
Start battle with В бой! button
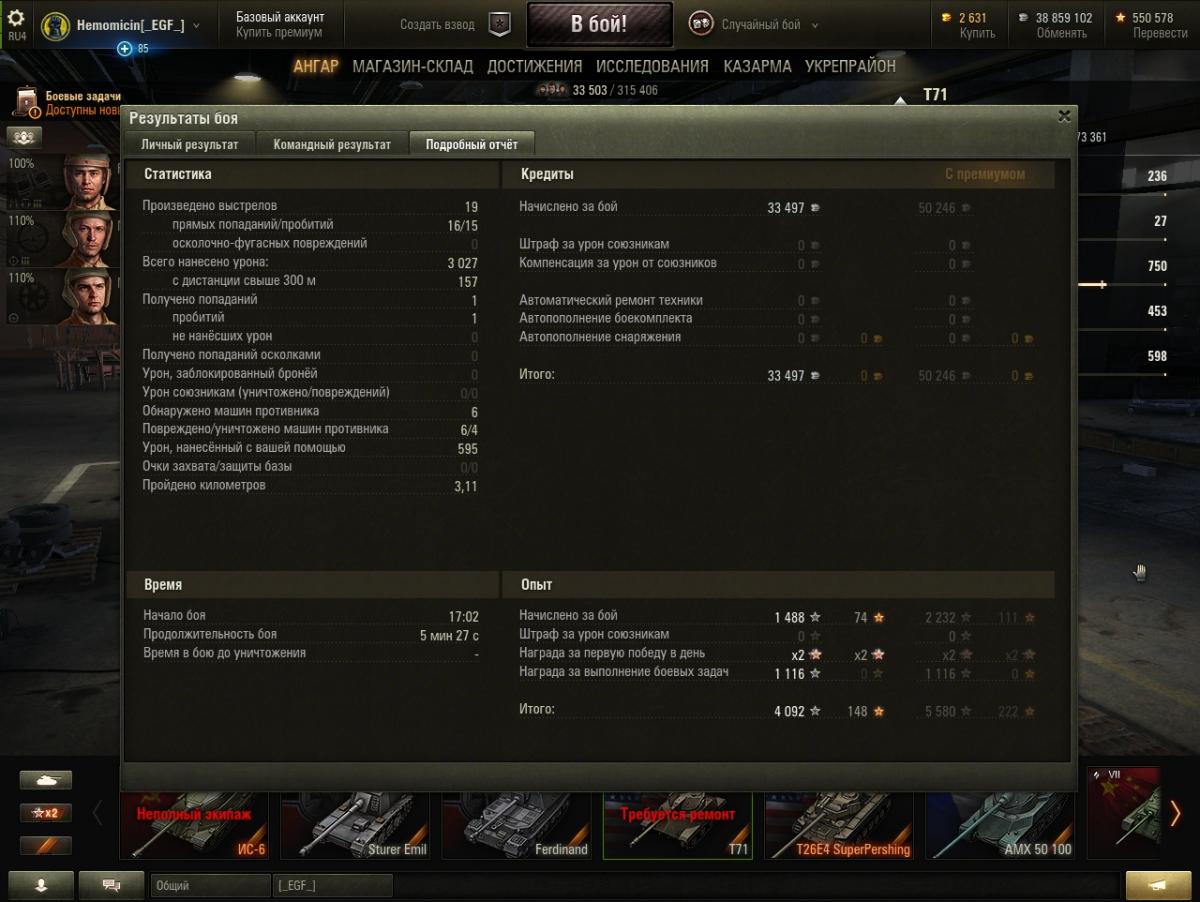click(x=599, y=24)
